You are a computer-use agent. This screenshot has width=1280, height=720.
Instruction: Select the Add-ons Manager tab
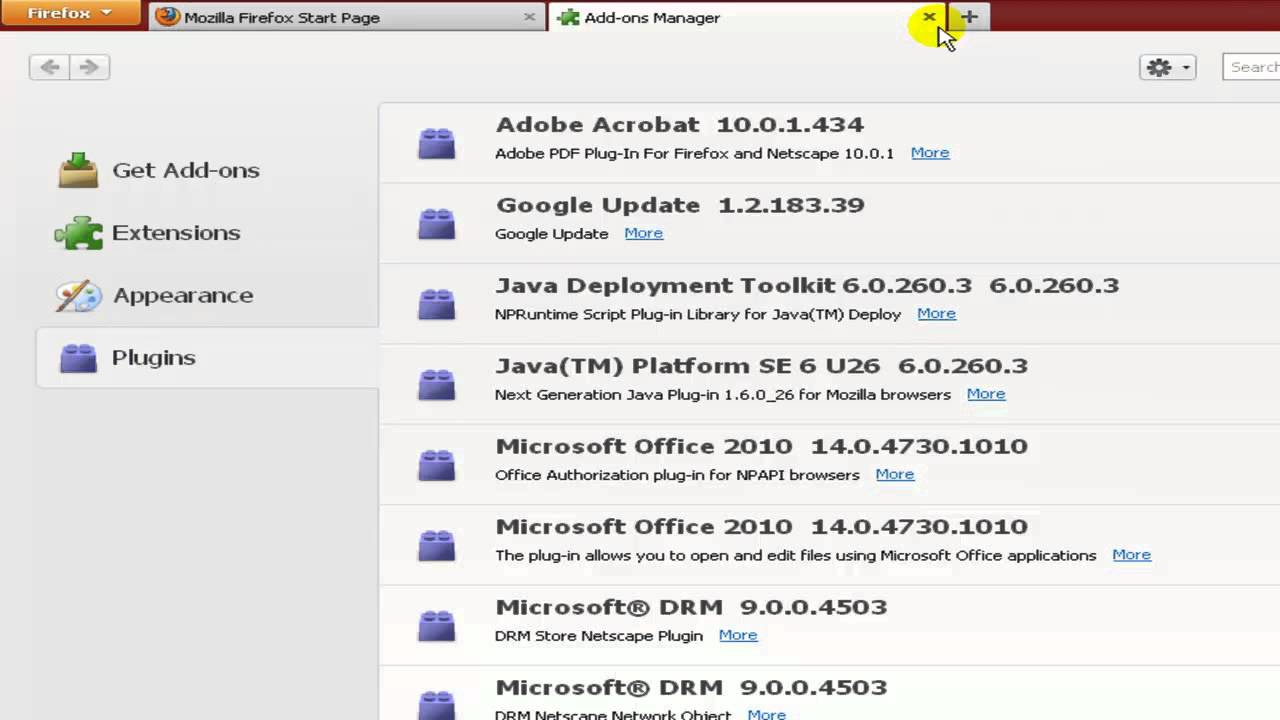pos(749,17)
